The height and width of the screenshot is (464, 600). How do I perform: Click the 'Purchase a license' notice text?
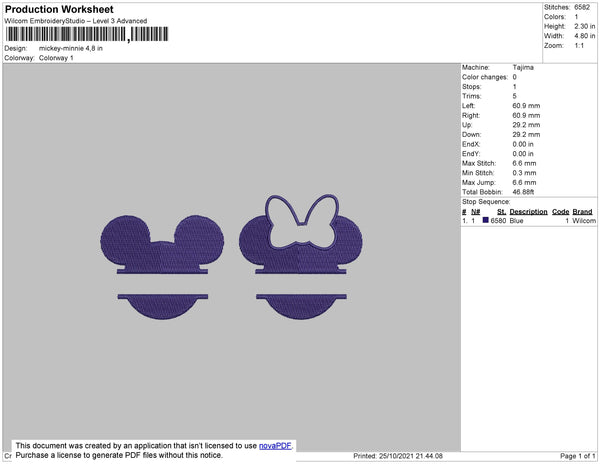pos(119,455)
